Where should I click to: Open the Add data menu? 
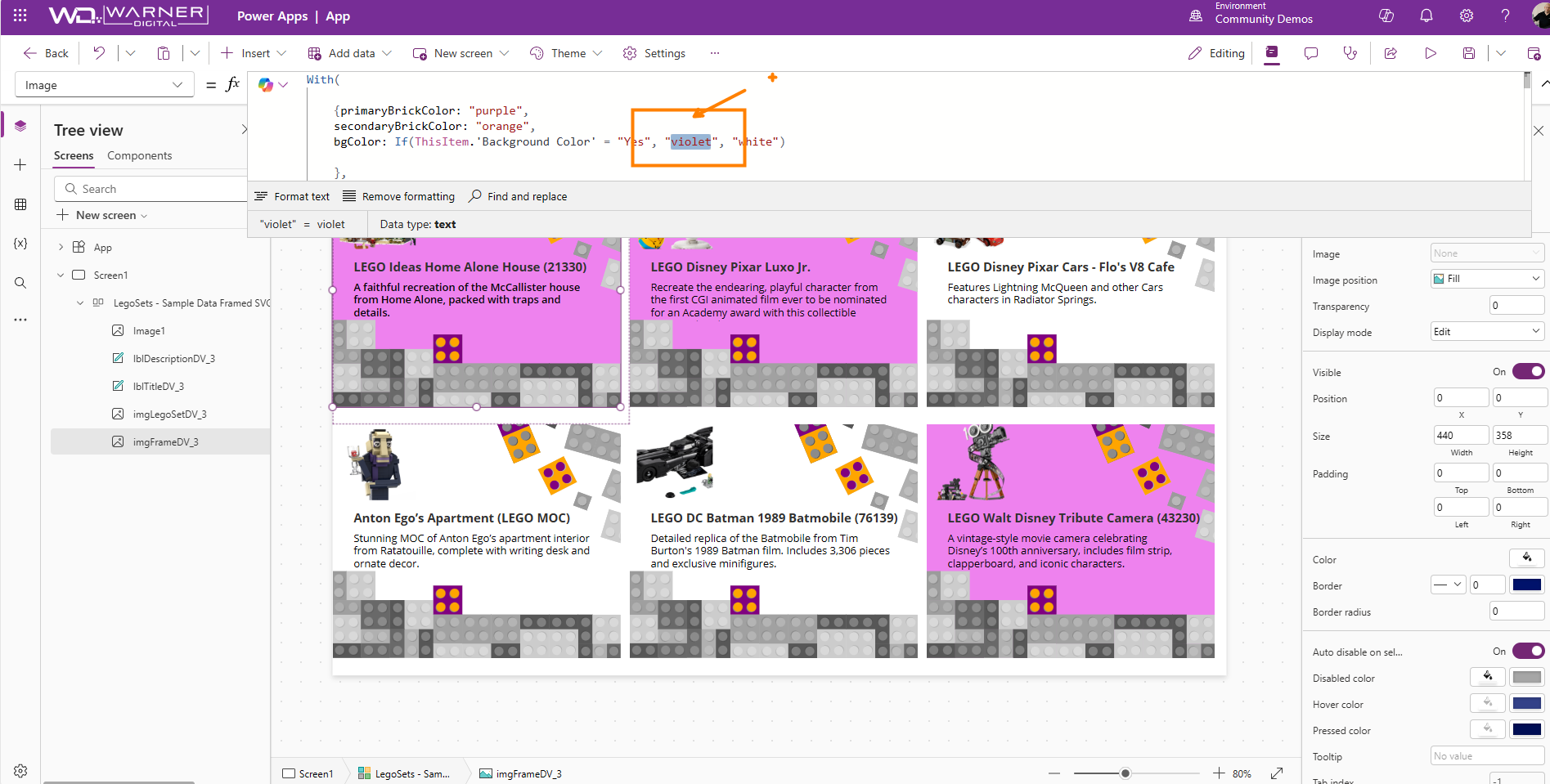coord(349,53)
